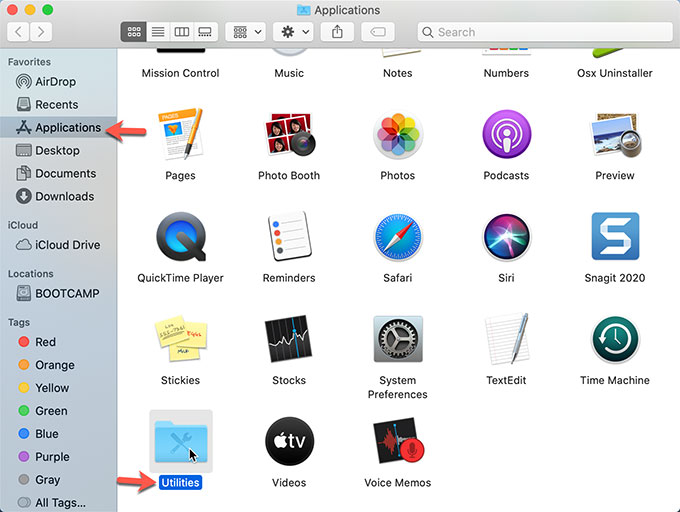Open the Videos (Apple TV) app

coord(289,441)
